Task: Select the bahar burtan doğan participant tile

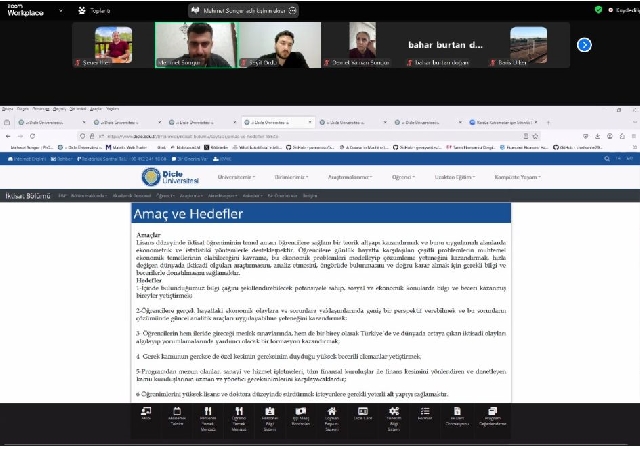Action: tap(445, 45)
